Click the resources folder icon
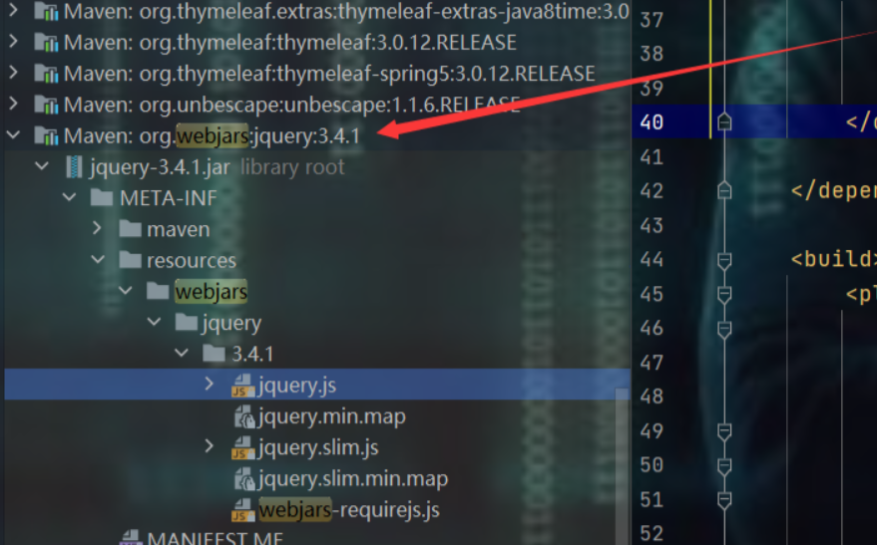This screenshot has height=545, width=877. tap(130, 260)
